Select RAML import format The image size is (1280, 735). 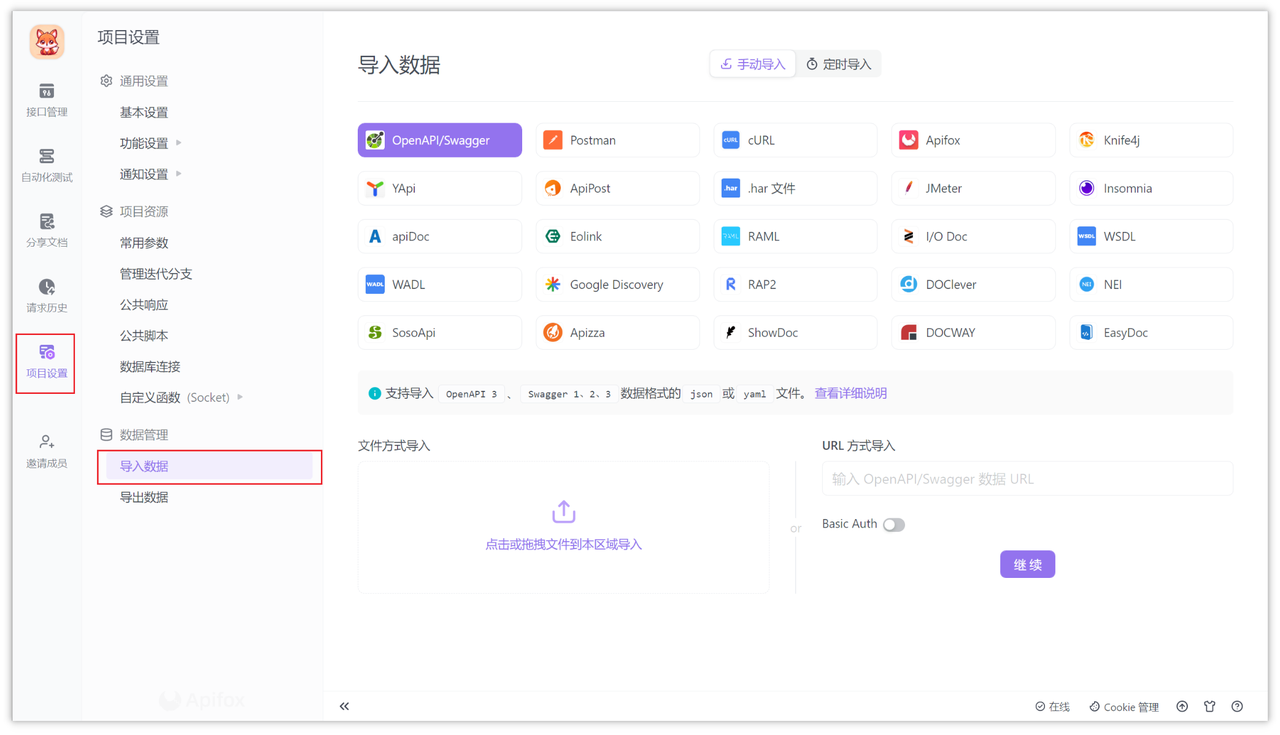796,236
